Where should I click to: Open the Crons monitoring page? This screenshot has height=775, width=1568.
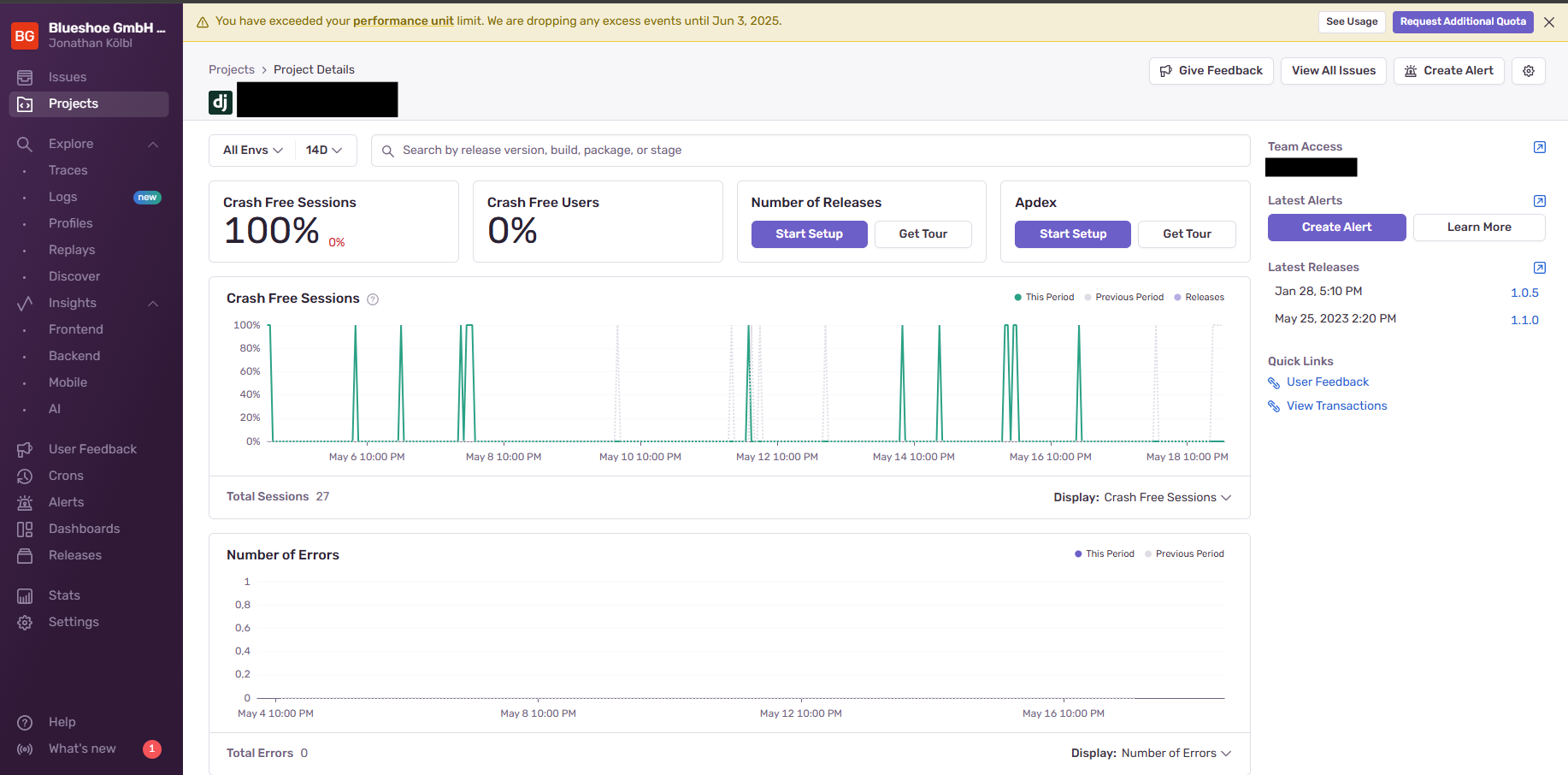coord(65,476)
